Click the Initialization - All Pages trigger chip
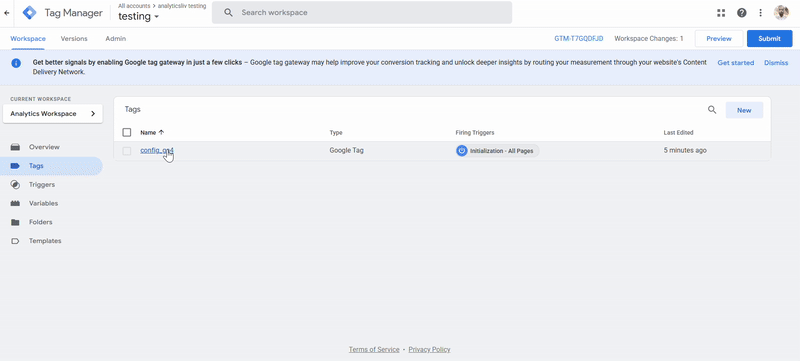This screenshot has height=361, width=800. tap(497, 151)
